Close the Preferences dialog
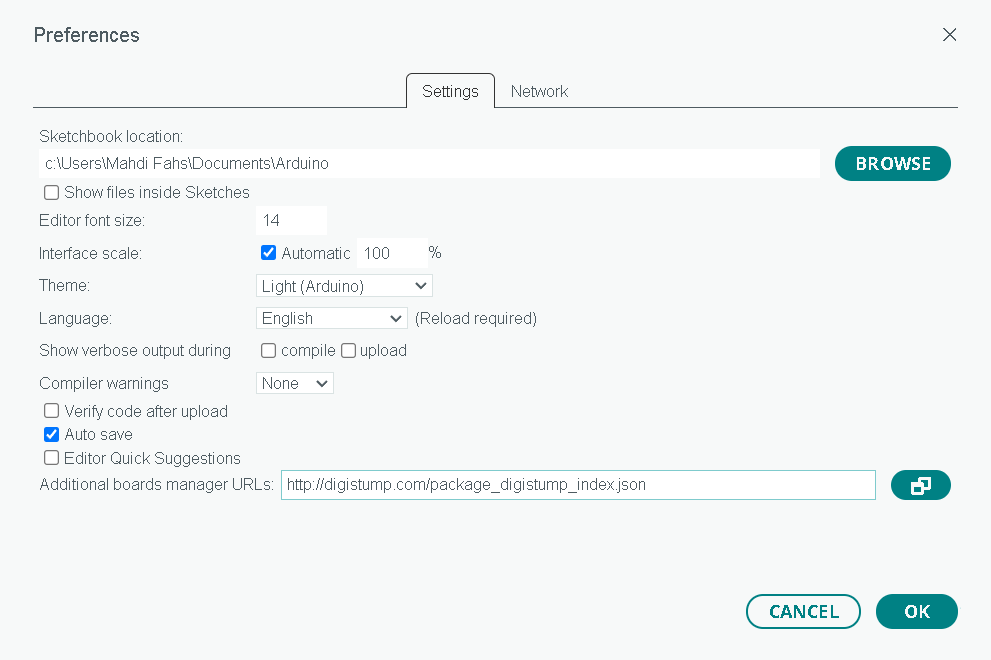Image resolution: width=991 pixels, height=660 pixels. tap(949, 33)
